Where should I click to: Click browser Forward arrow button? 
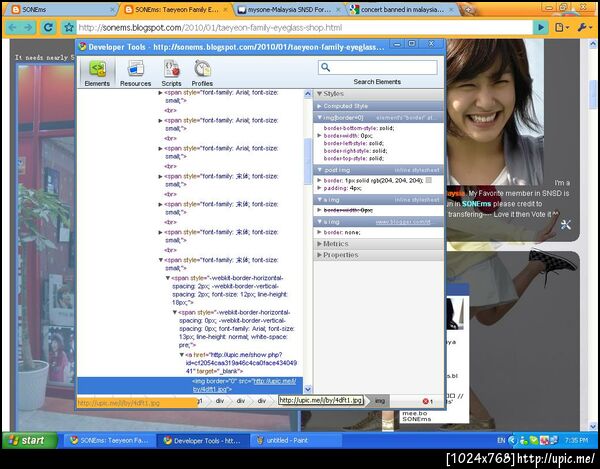(28, 27)
